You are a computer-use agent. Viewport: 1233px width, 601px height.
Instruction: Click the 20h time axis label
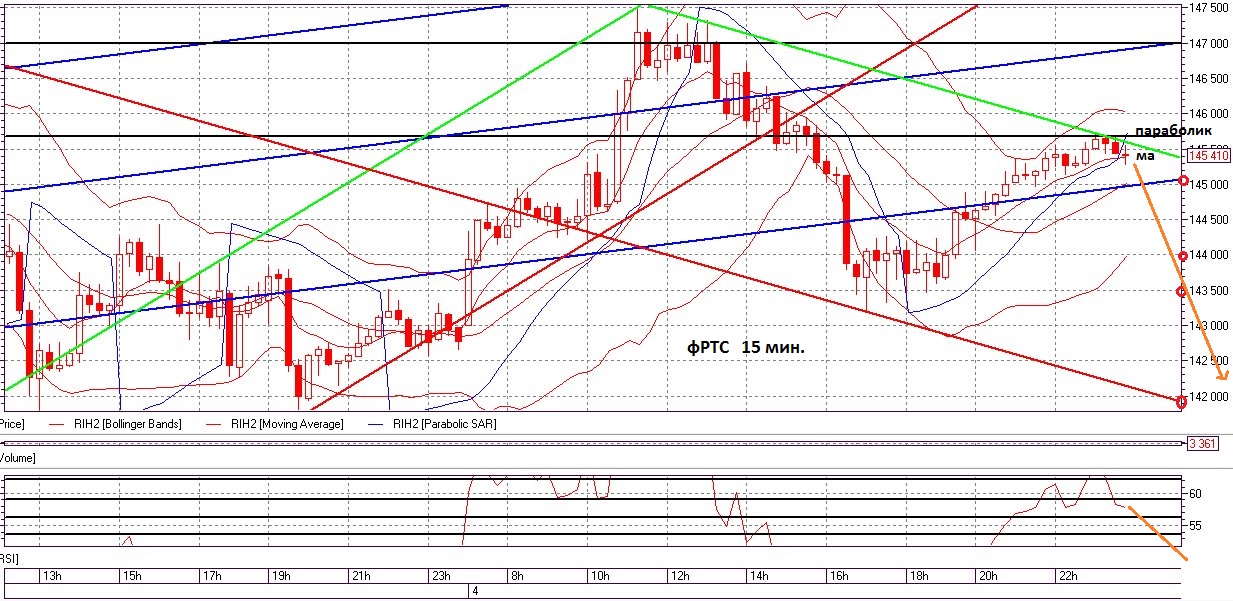pos(987,576)
